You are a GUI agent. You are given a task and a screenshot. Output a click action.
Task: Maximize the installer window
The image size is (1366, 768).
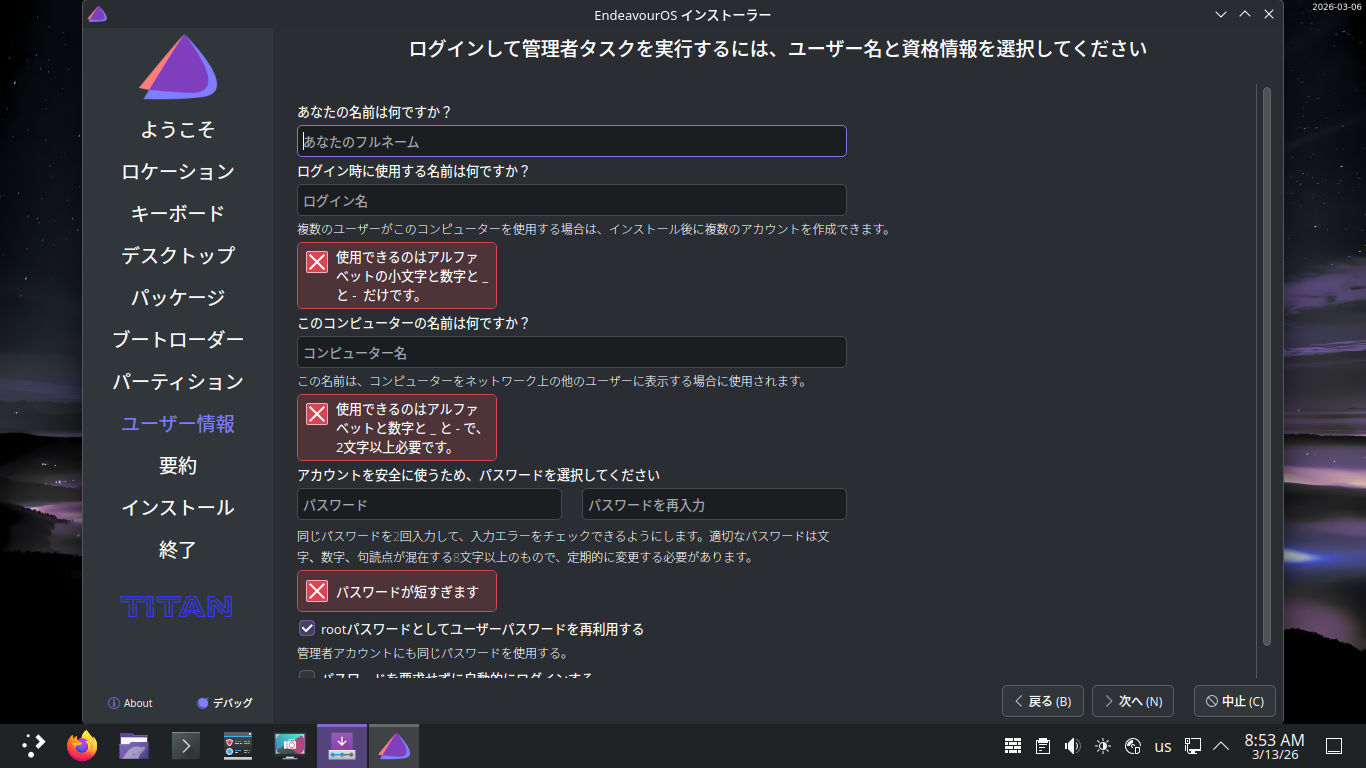coord(1245,14)
